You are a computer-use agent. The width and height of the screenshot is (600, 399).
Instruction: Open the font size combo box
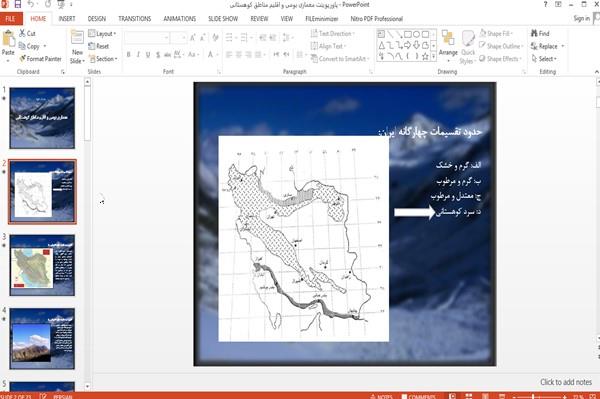coord(179,37)
